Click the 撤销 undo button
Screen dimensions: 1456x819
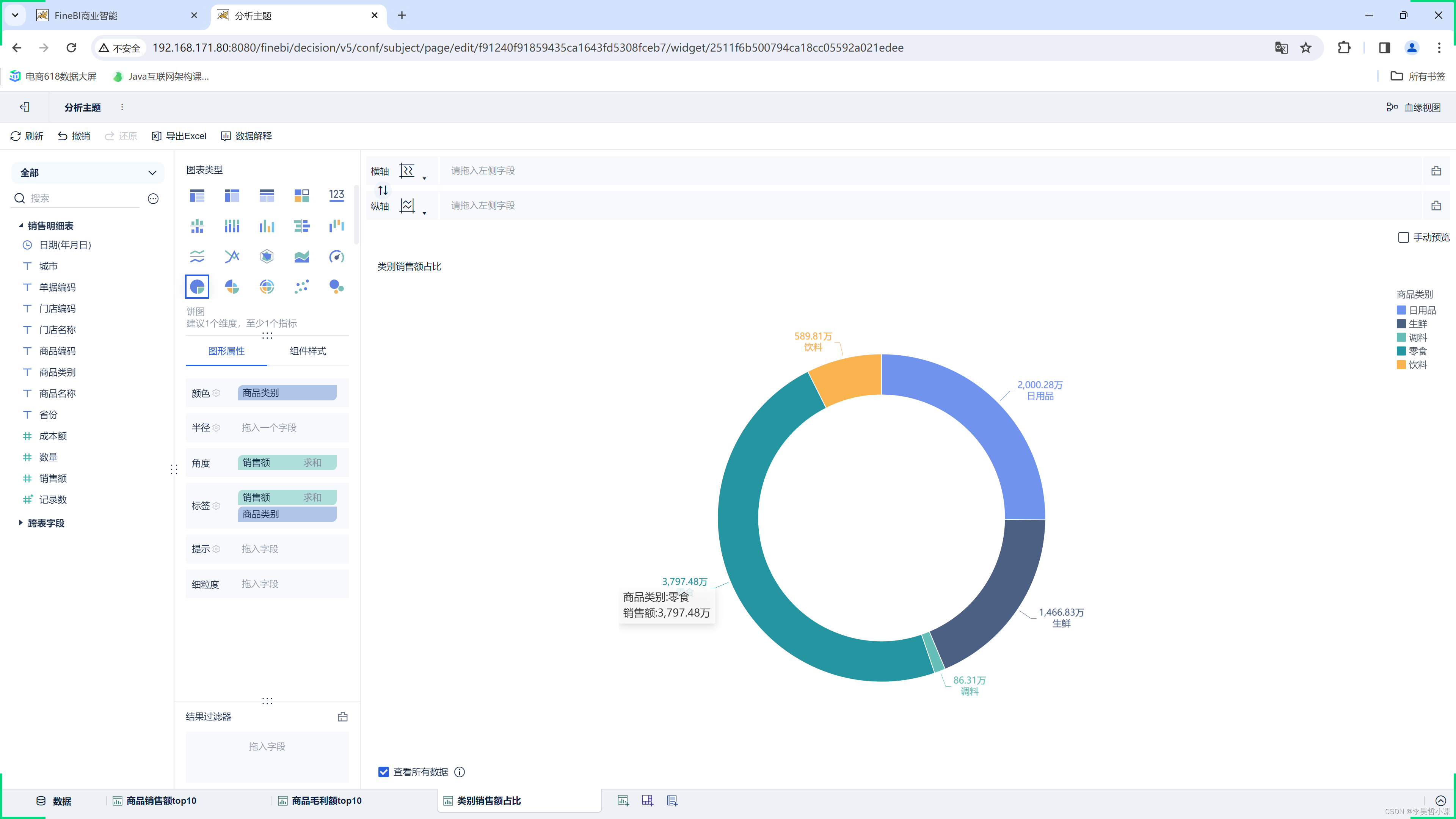coord(74,136)
